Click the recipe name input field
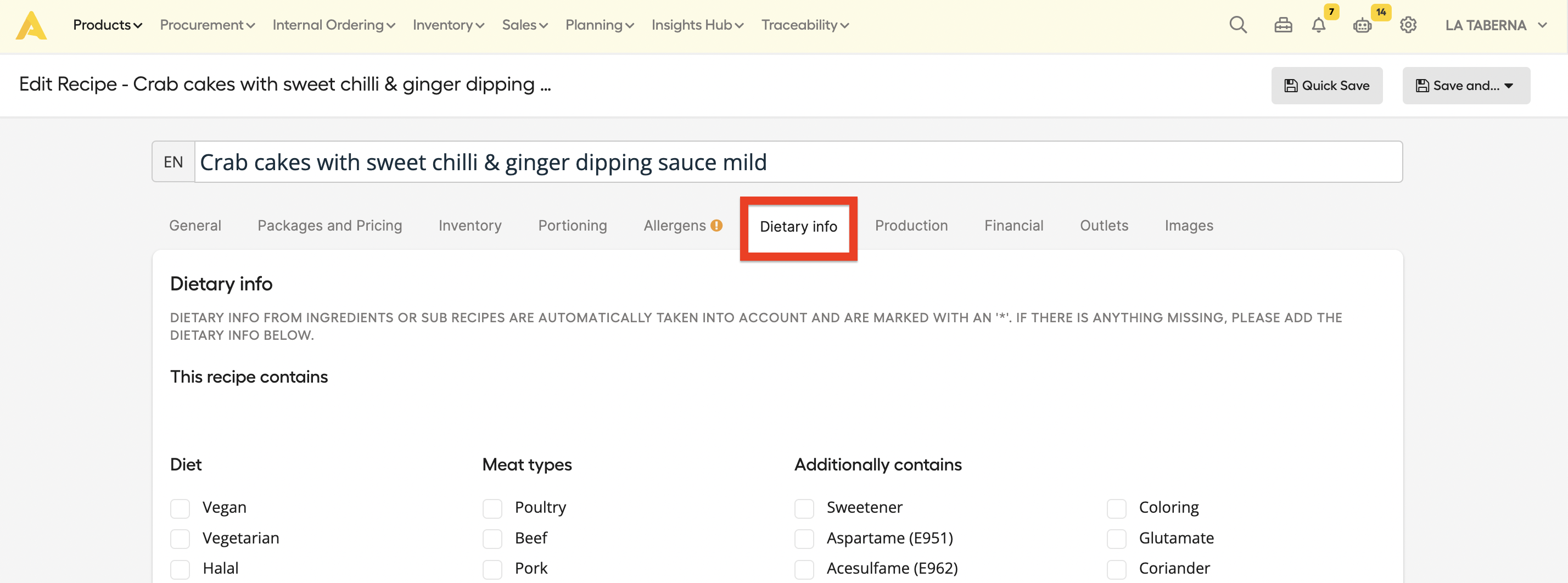The width and height of the screenshot is (1568, 583). pos(798,162)
